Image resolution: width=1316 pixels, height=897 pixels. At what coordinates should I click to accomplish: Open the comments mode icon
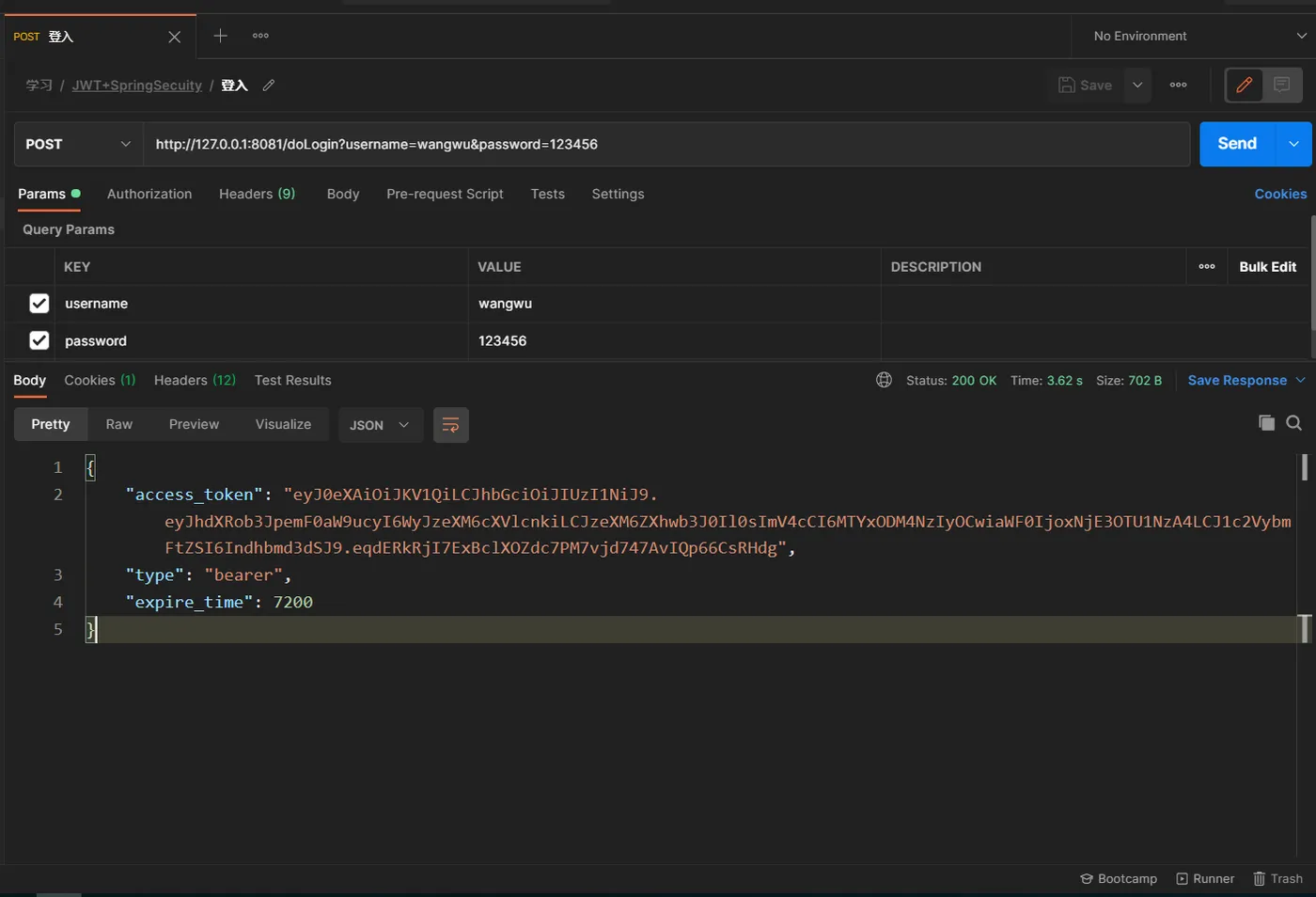coord(1282,86)
